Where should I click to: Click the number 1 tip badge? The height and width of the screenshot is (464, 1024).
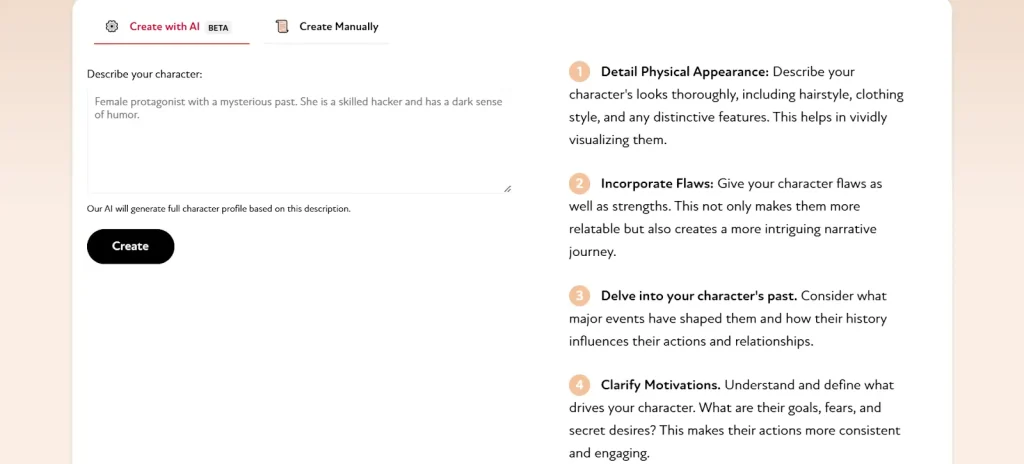(x=579, y=72)
